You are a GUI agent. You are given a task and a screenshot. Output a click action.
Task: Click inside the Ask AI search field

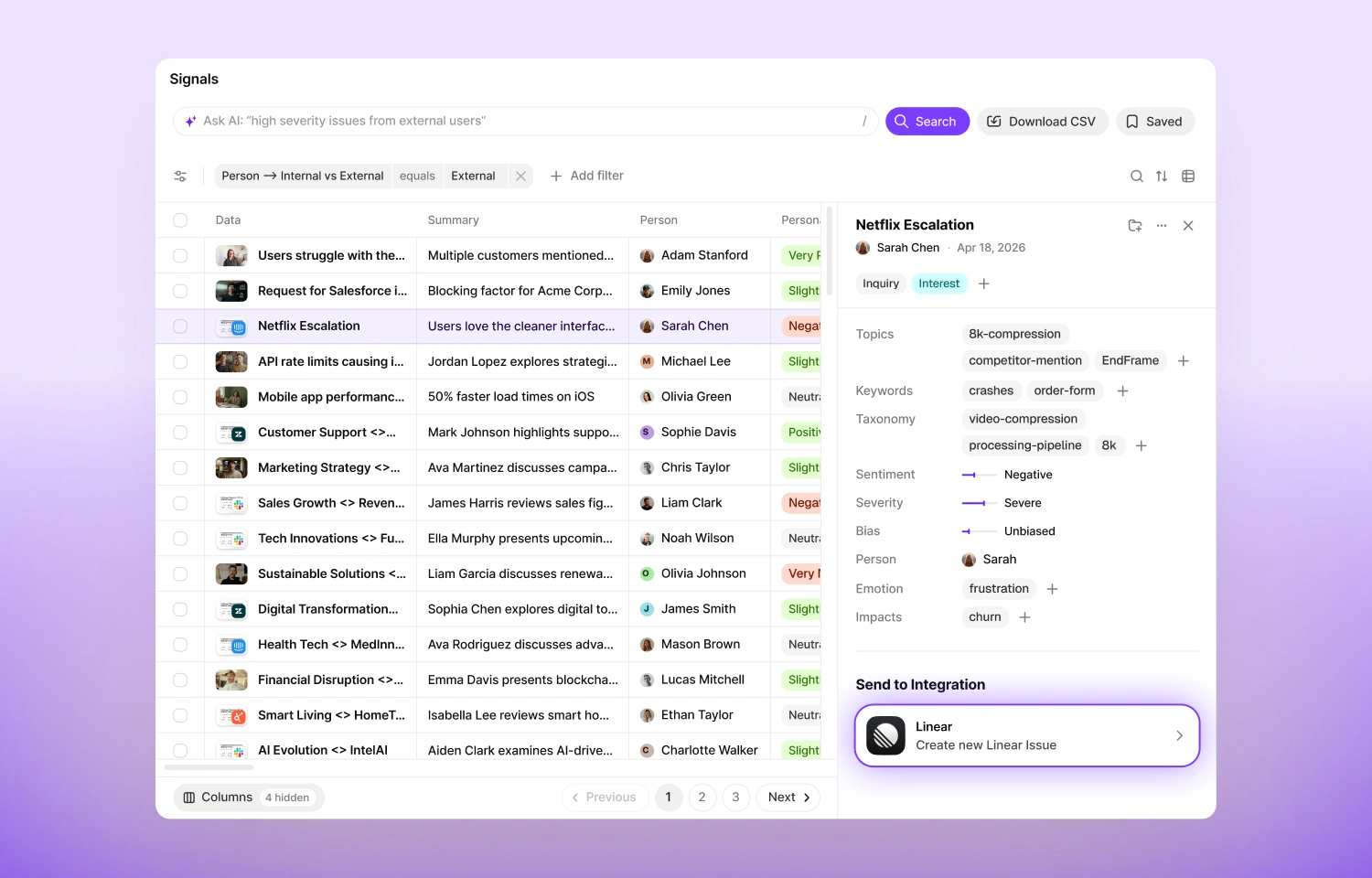tap(521, 121)
